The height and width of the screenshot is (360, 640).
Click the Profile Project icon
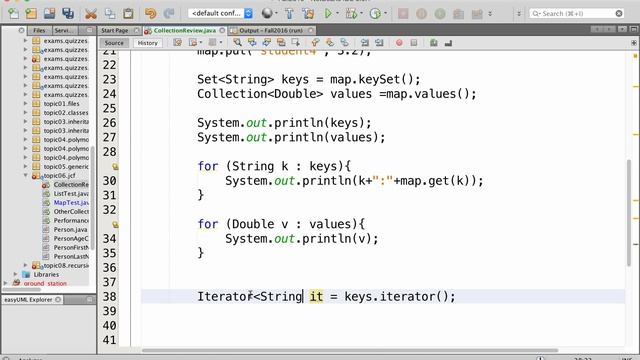coord(375,13)
